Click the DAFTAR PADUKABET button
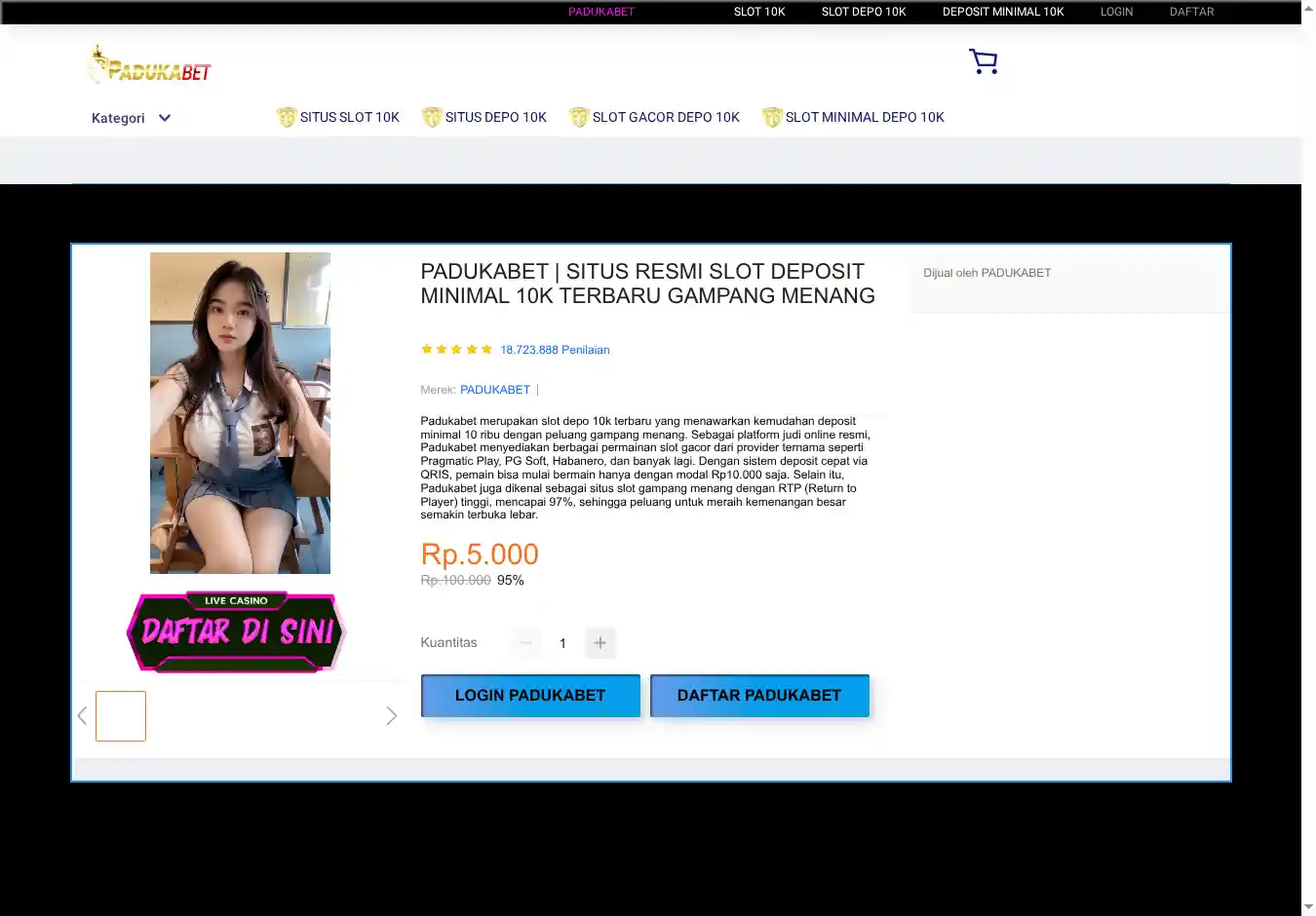 759,696
